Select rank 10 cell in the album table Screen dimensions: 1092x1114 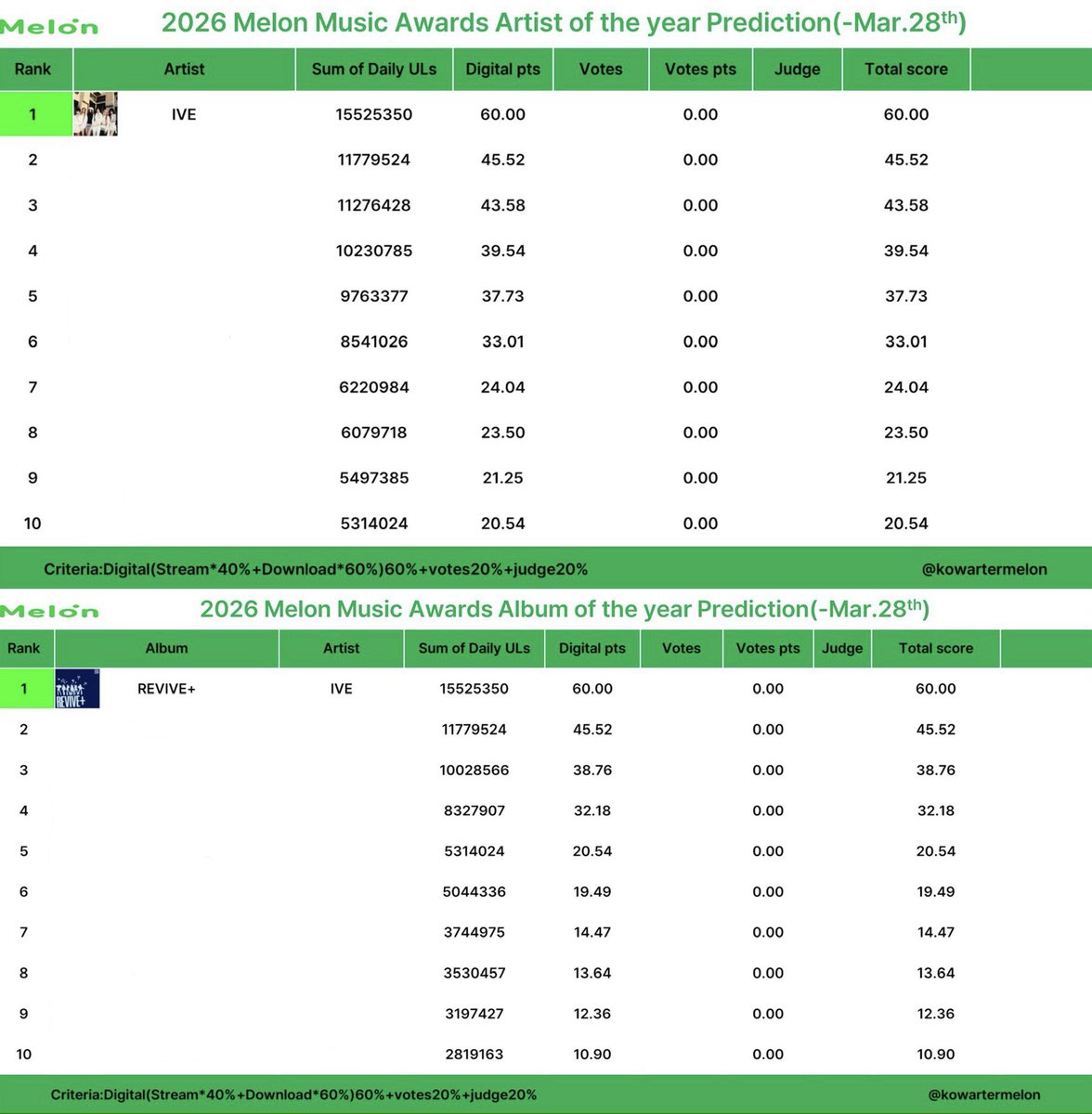(24, 1054)
